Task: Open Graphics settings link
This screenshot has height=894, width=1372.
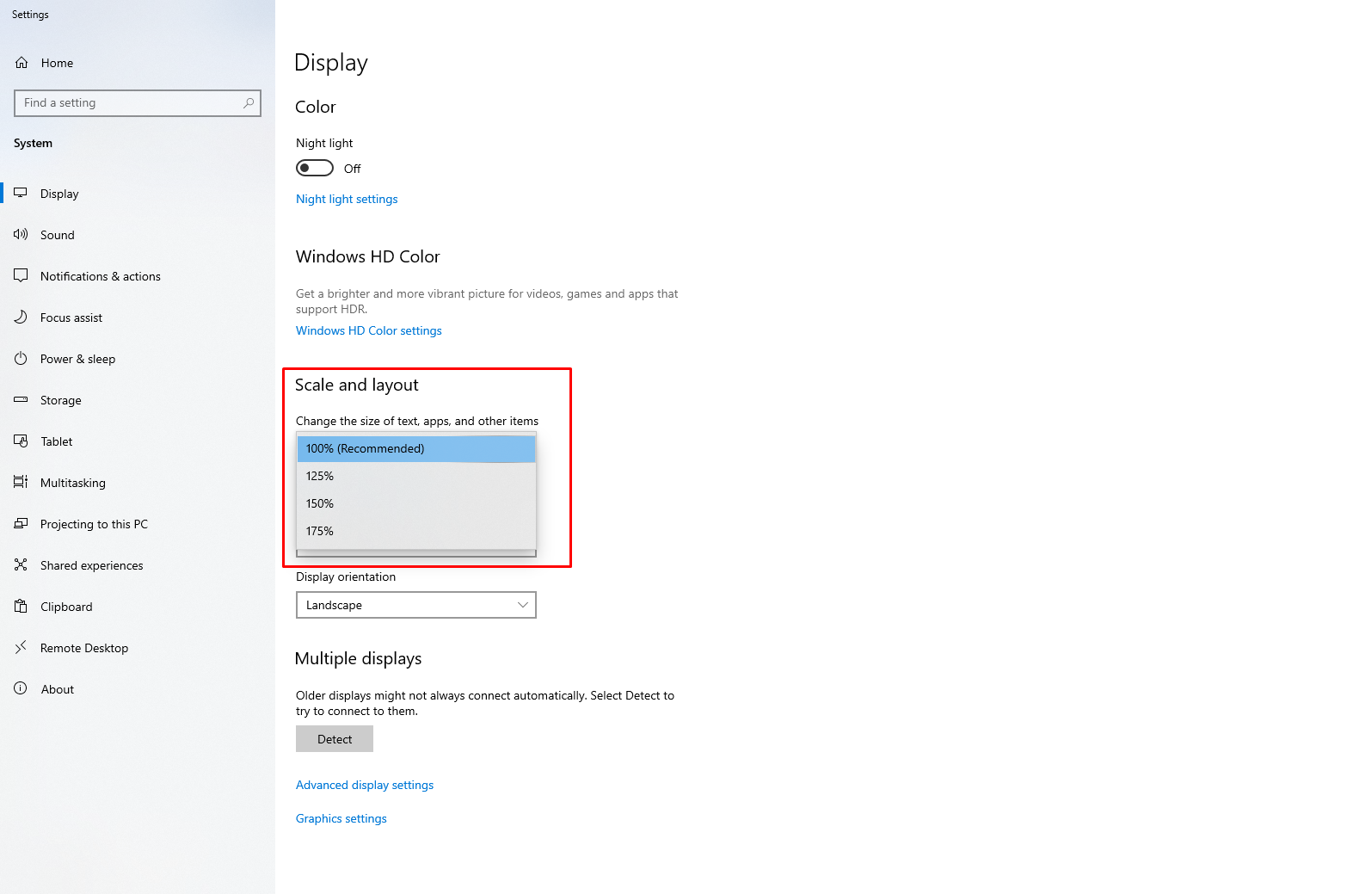Action: click(341, 818)
